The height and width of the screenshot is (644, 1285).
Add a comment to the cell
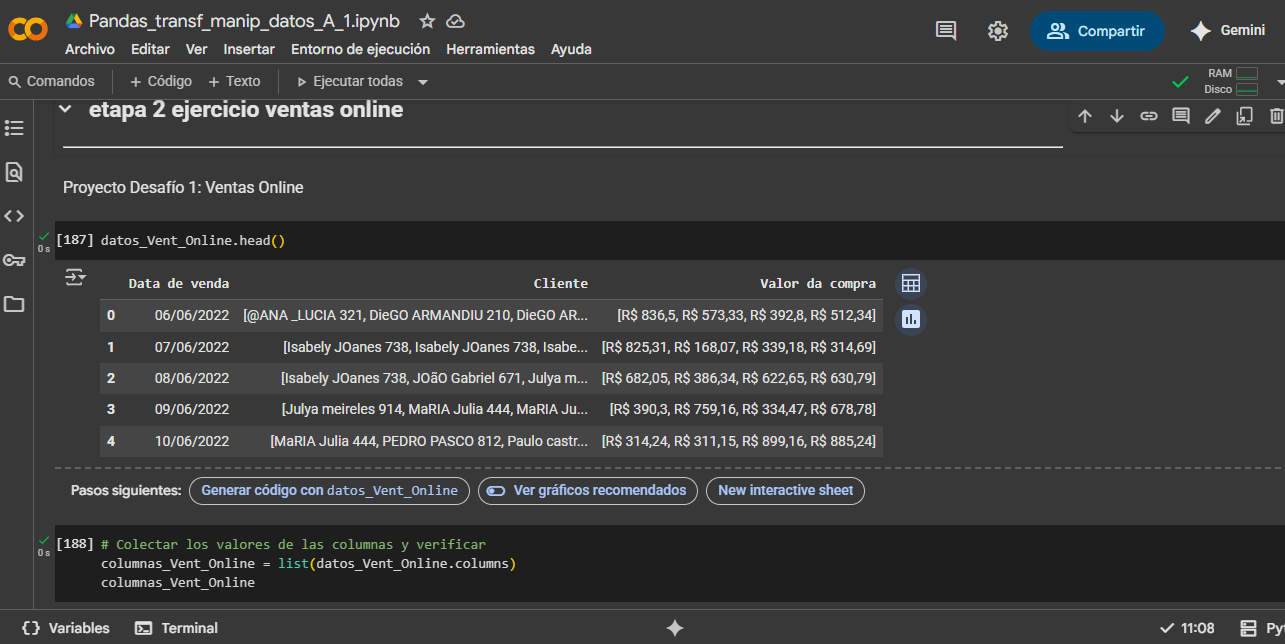1181,116
